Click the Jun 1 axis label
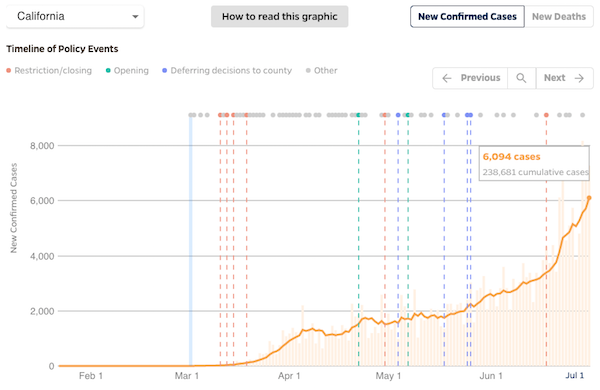 491,376
